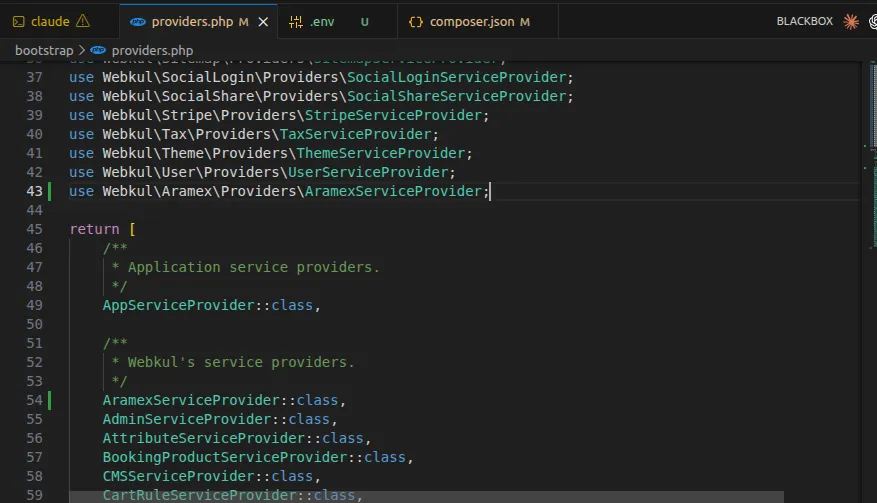
Task: Click AdminServiceProvider::class on line 55
Action: 216,420
